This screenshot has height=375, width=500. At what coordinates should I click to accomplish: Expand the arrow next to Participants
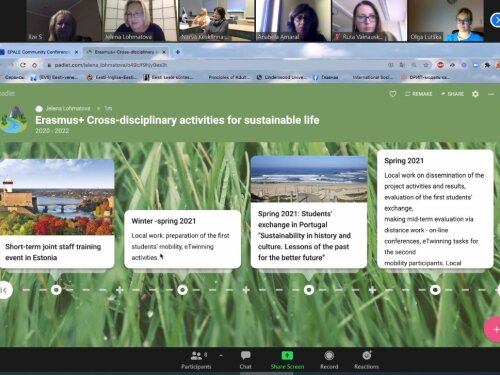click(221, 356)
